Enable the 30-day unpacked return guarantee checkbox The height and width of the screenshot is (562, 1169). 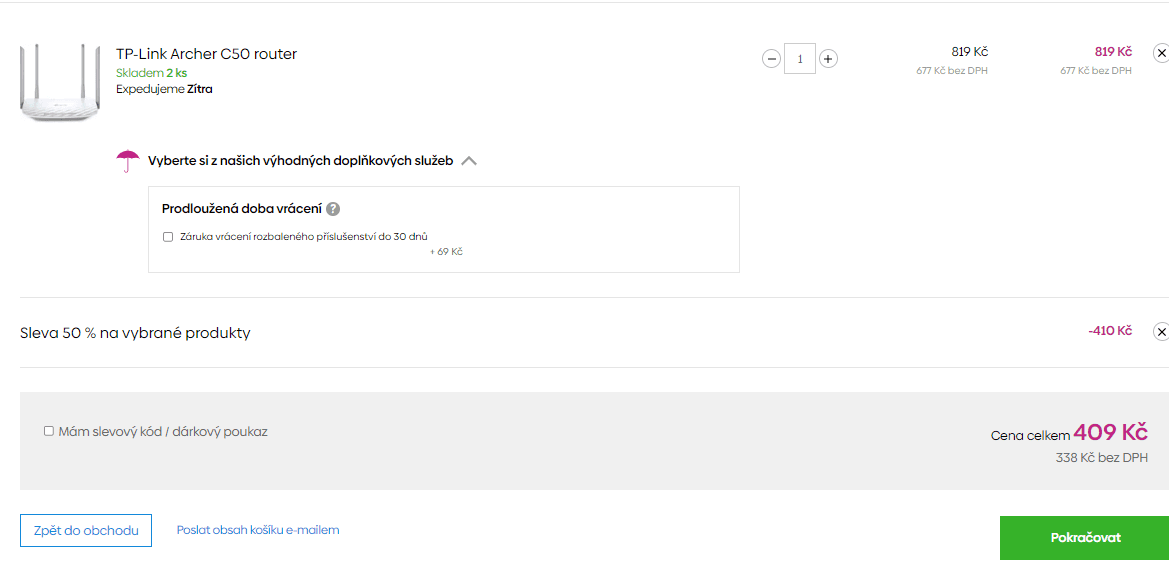coord(168,237)
